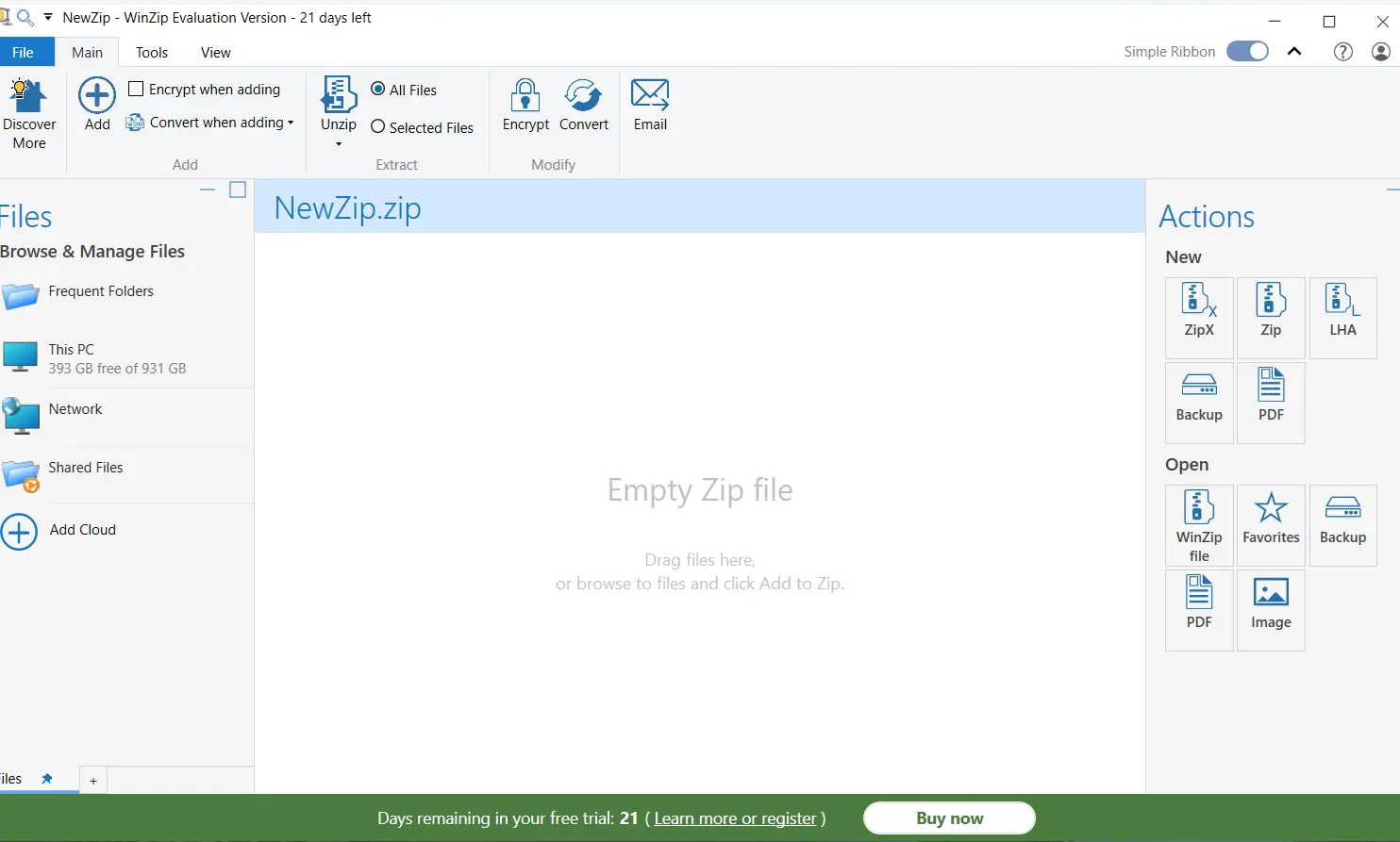Create a new PDF under New
Image resolution: width=1400 pixels, height=842 pixels.
[x=1271, y=403]
